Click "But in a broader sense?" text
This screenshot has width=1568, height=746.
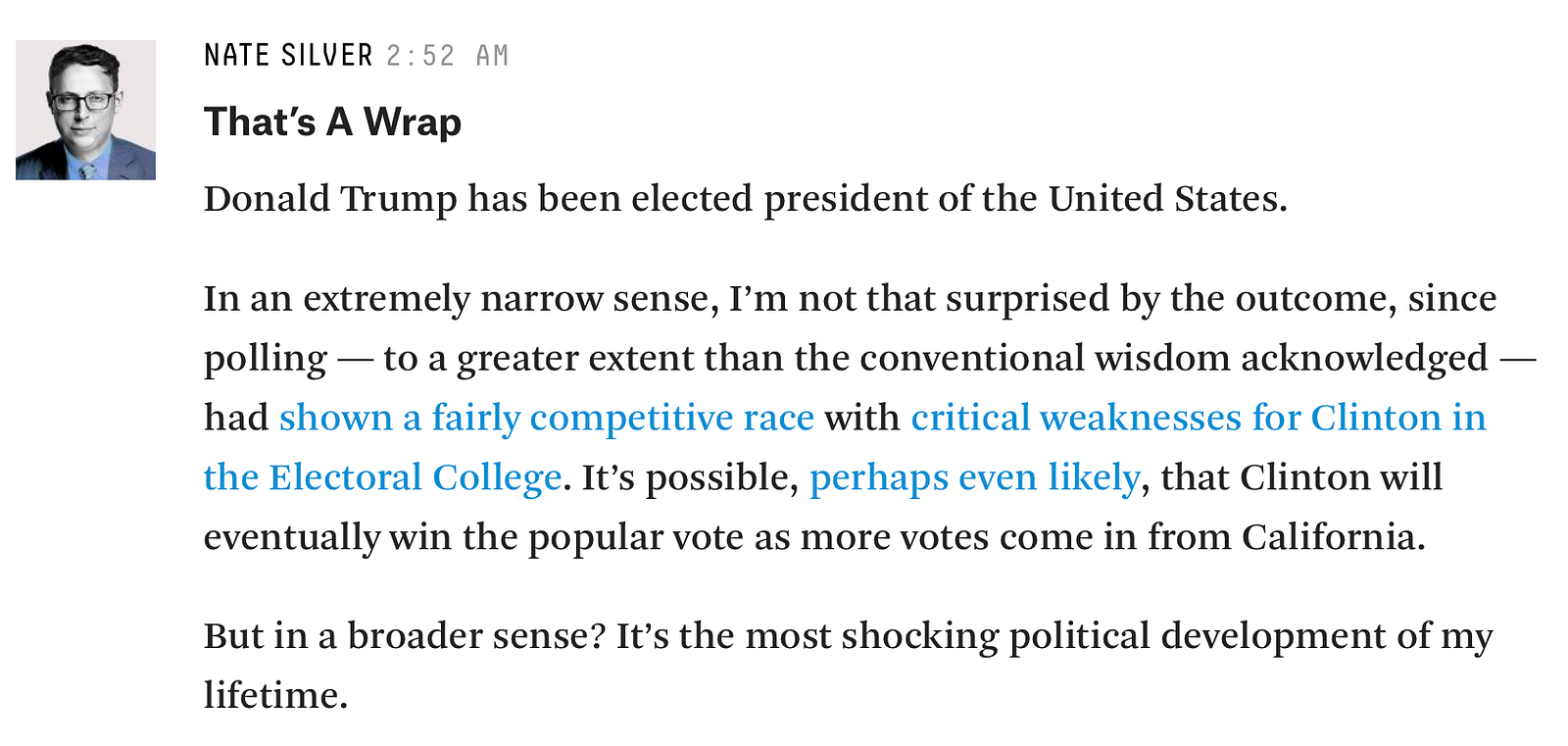tap(404, 636)
